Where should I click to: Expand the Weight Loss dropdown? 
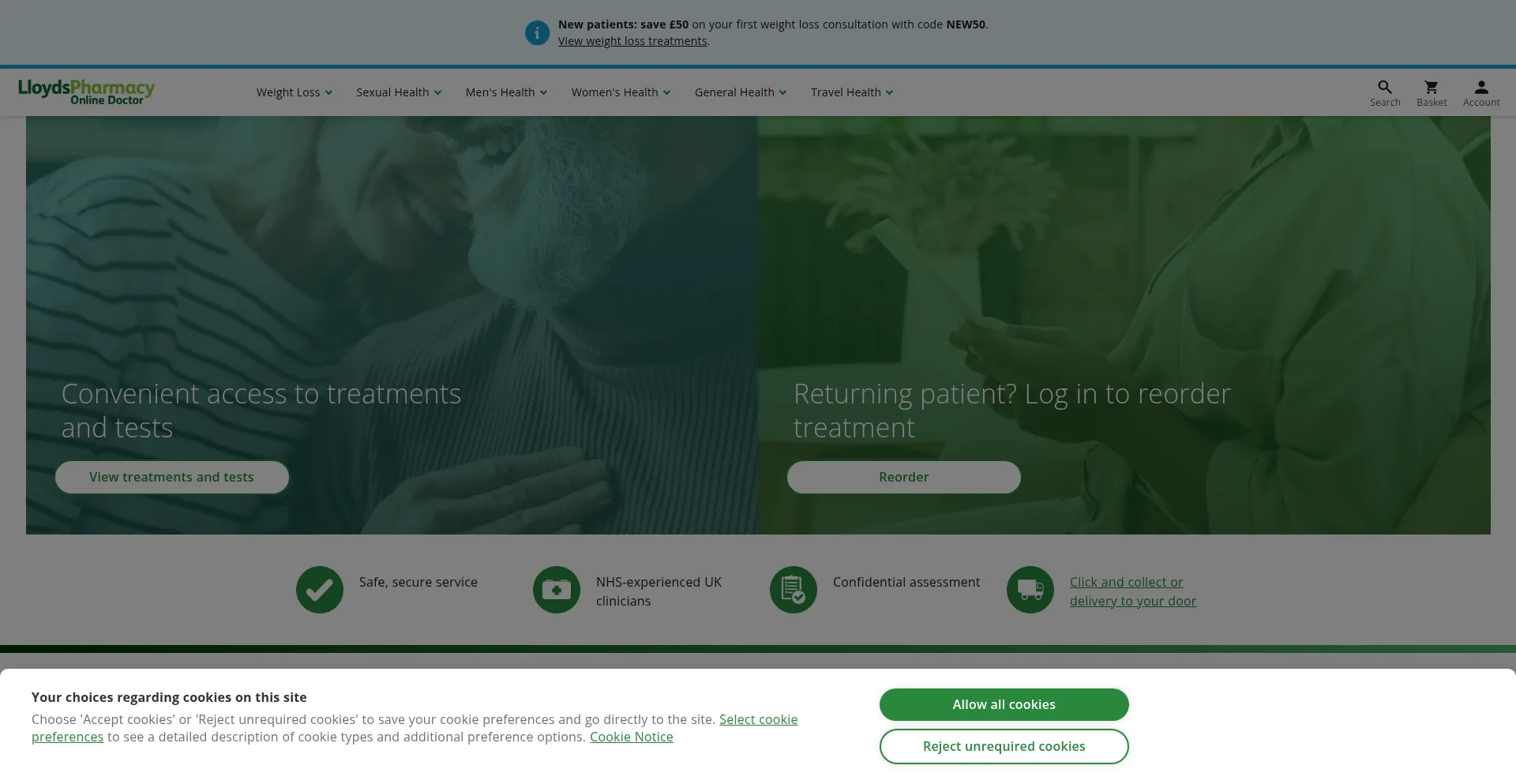coord(295,92)
